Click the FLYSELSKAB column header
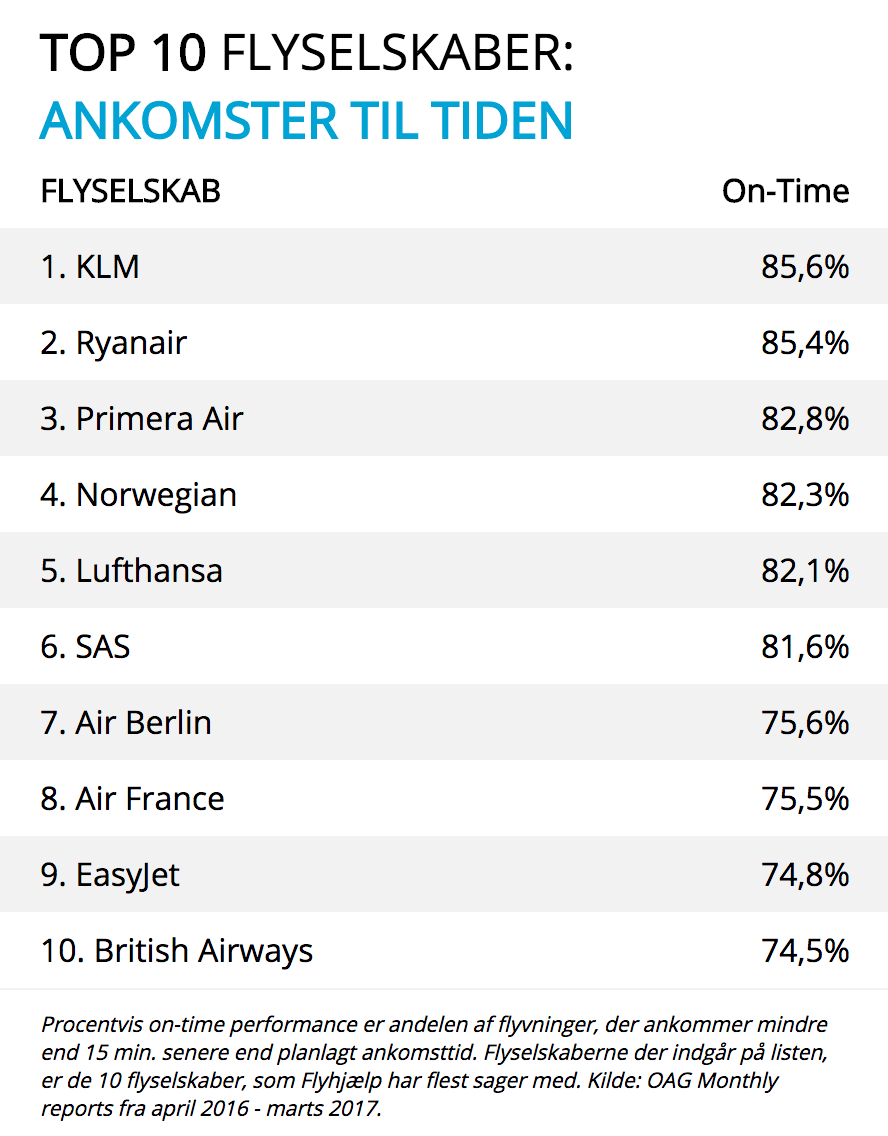The image size is (888, 1136). click(x=130, y=191)
